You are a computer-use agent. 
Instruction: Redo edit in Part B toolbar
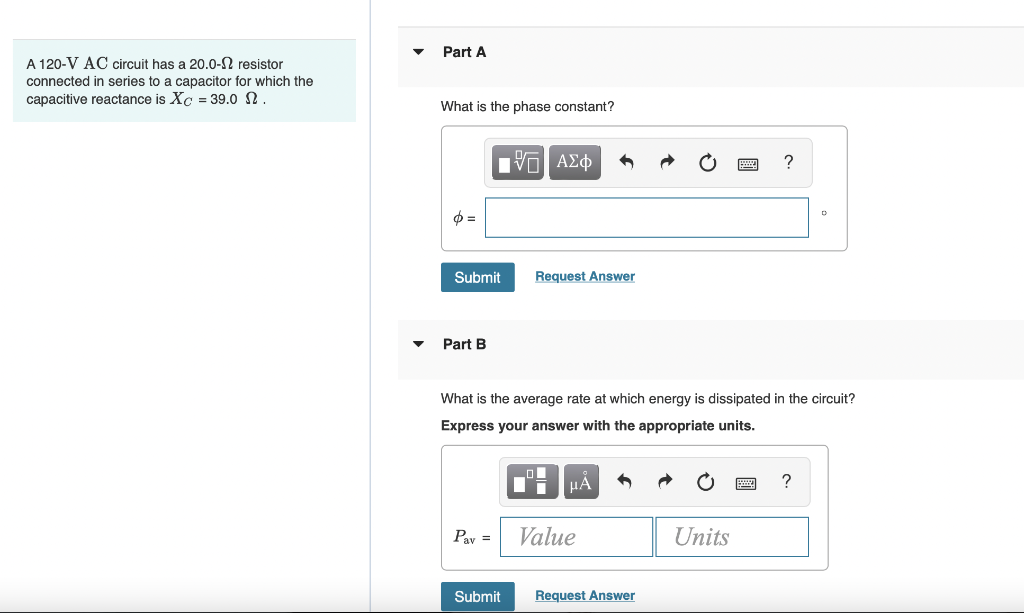(x=665, y=482)
